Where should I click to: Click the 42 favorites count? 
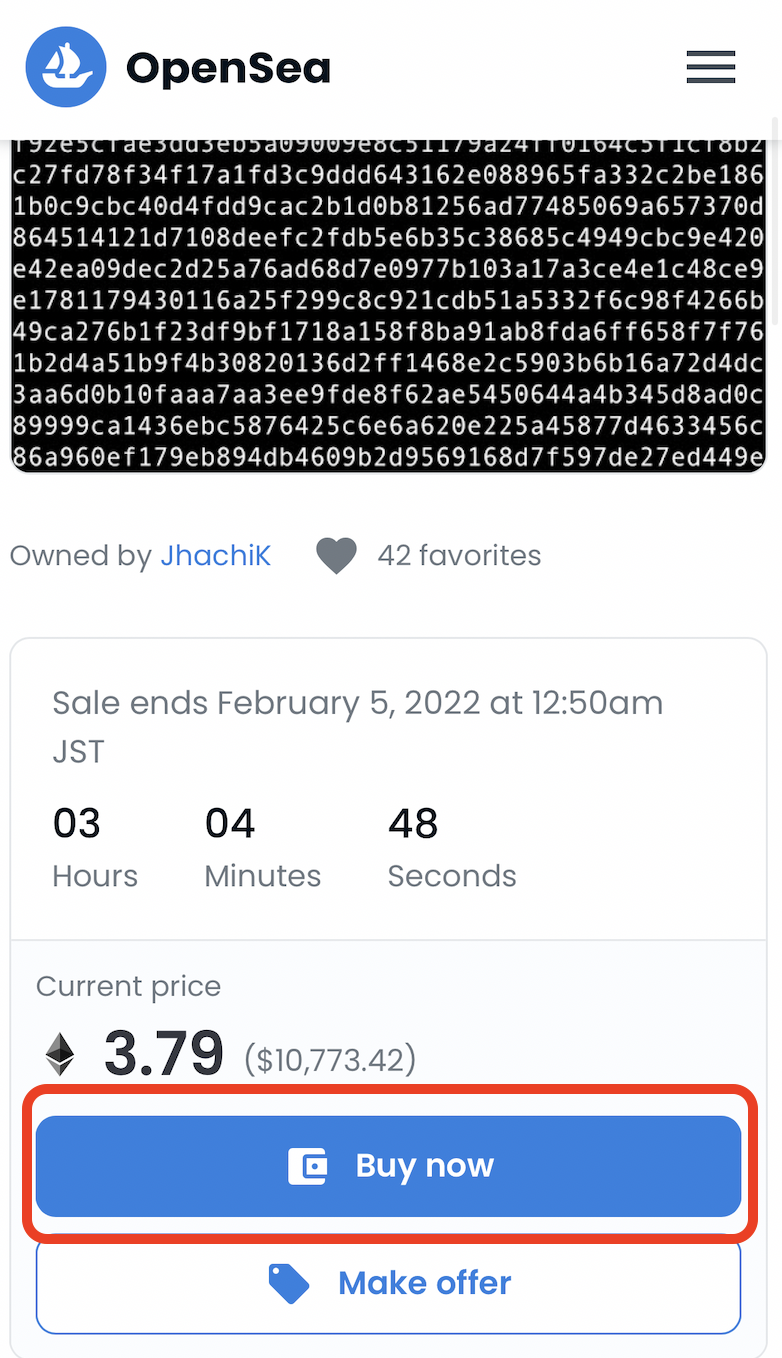coord(459,556)
